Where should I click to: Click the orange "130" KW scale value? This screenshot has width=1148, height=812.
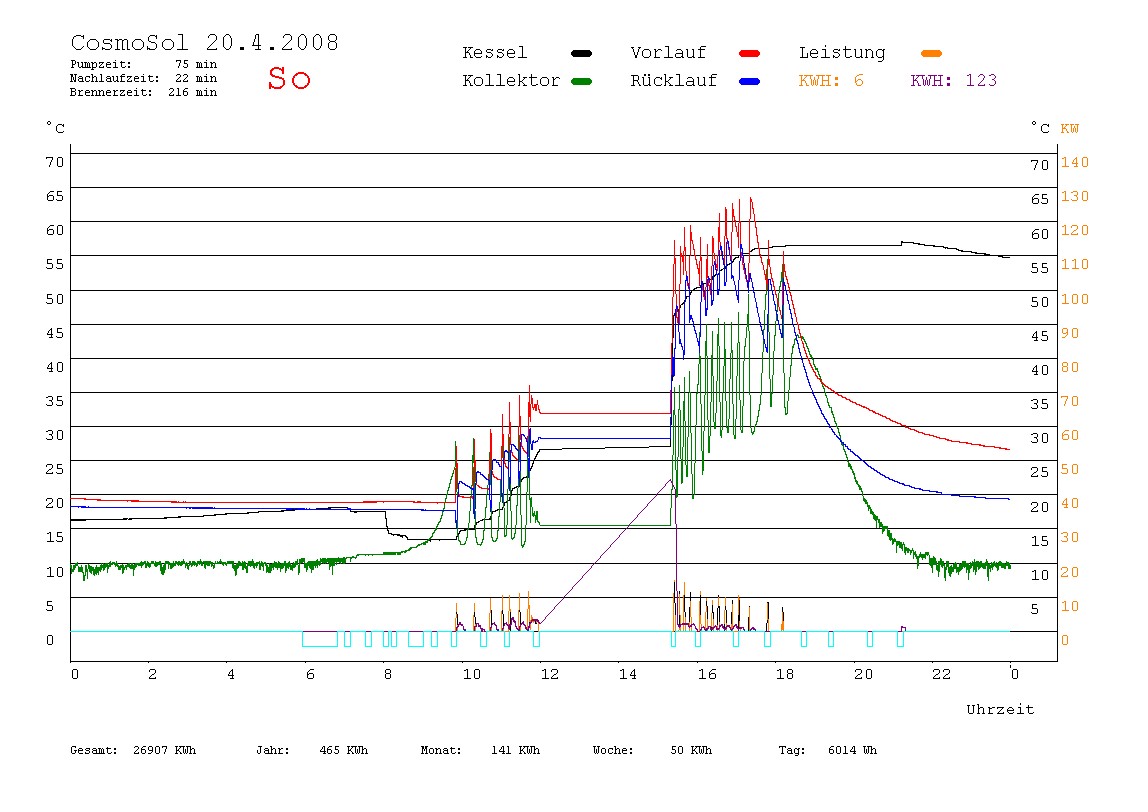pos(1075,196)
